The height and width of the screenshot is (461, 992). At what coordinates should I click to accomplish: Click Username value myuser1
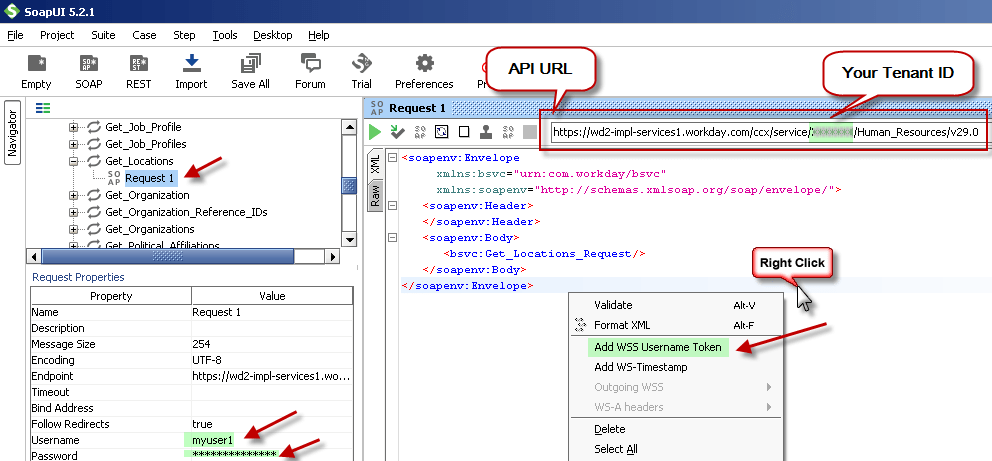click(x=272, y=440)
